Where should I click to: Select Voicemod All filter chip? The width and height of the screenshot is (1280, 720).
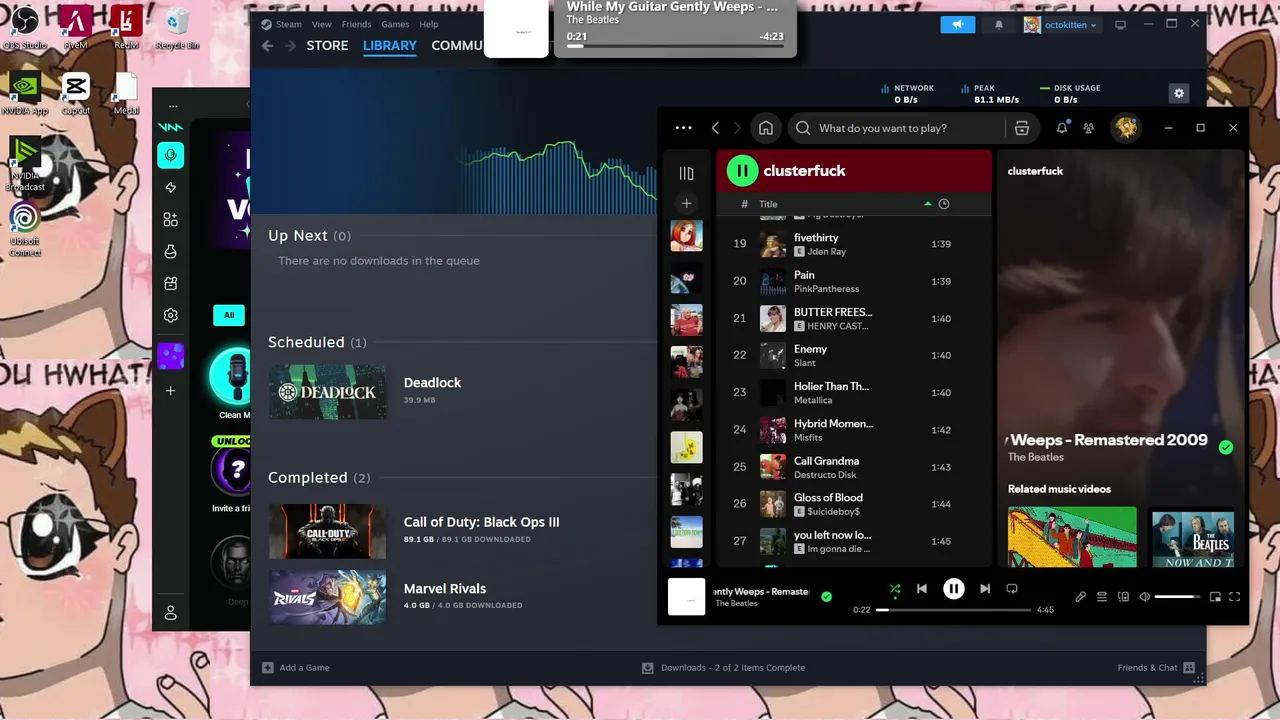click(229, 315)
